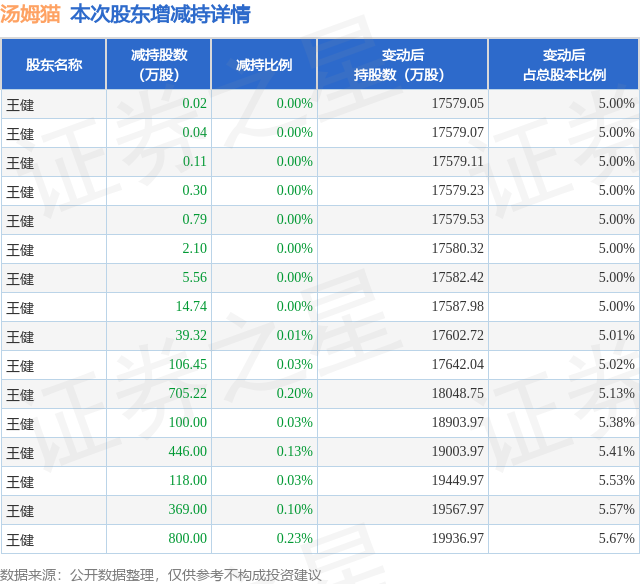The width and height of the screenshot is (640, 584).
Task: Click the 17579.23 holdings value
Action: (x=458, y=190)
